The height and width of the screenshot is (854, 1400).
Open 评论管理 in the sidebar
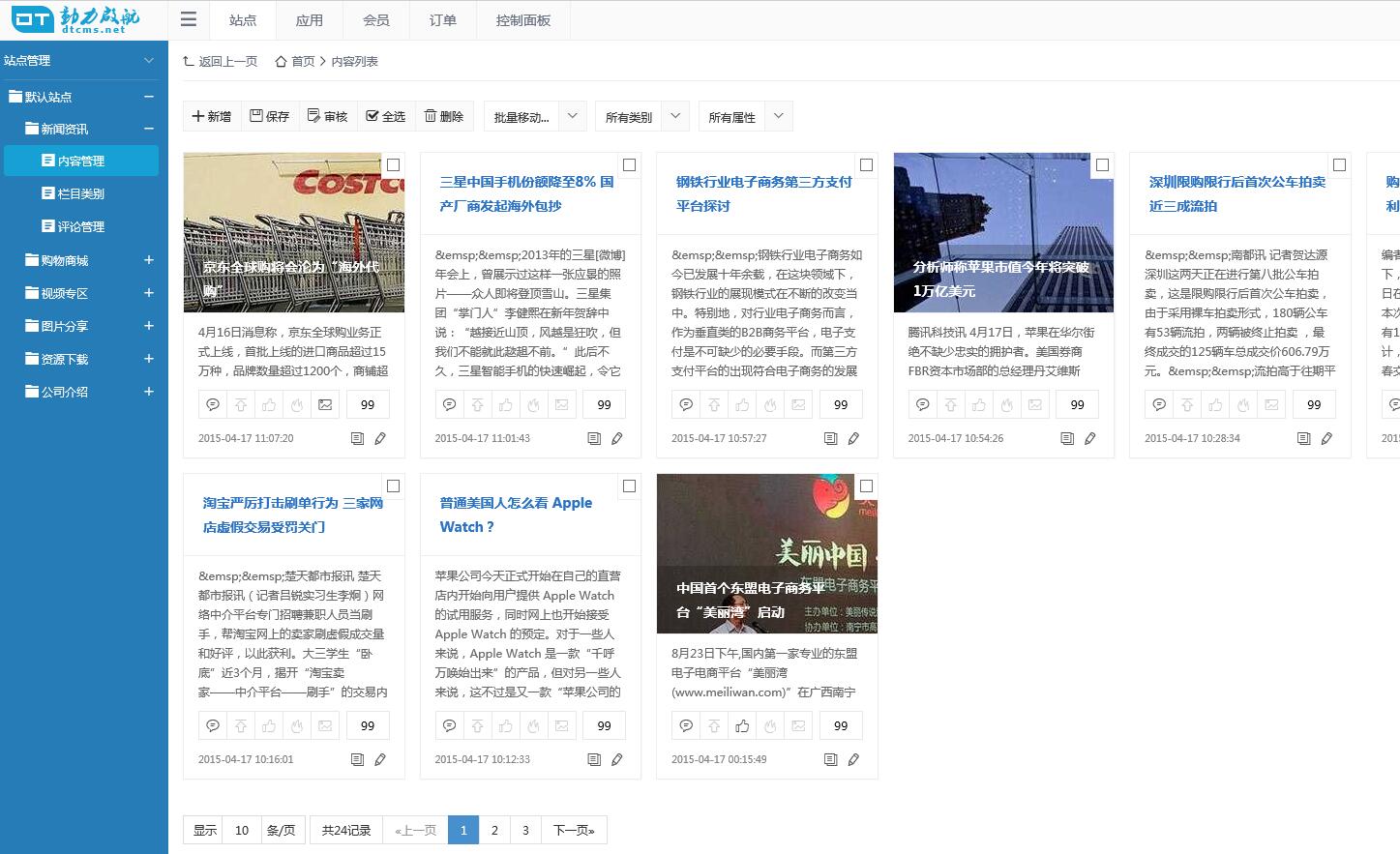[81, 226]
